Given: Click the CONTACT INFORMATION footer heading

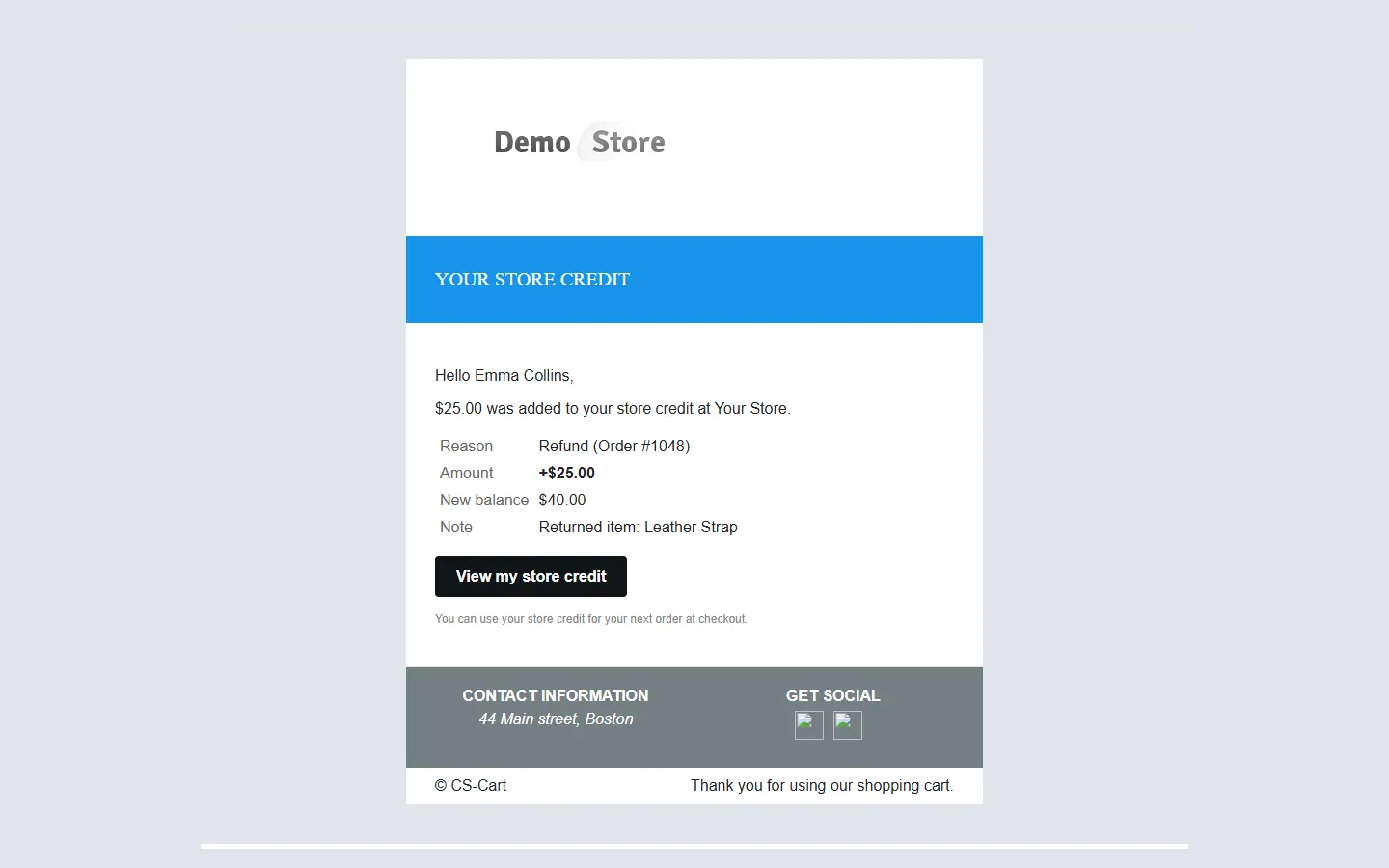Looking at the screenshot, I should click(556, 696).
